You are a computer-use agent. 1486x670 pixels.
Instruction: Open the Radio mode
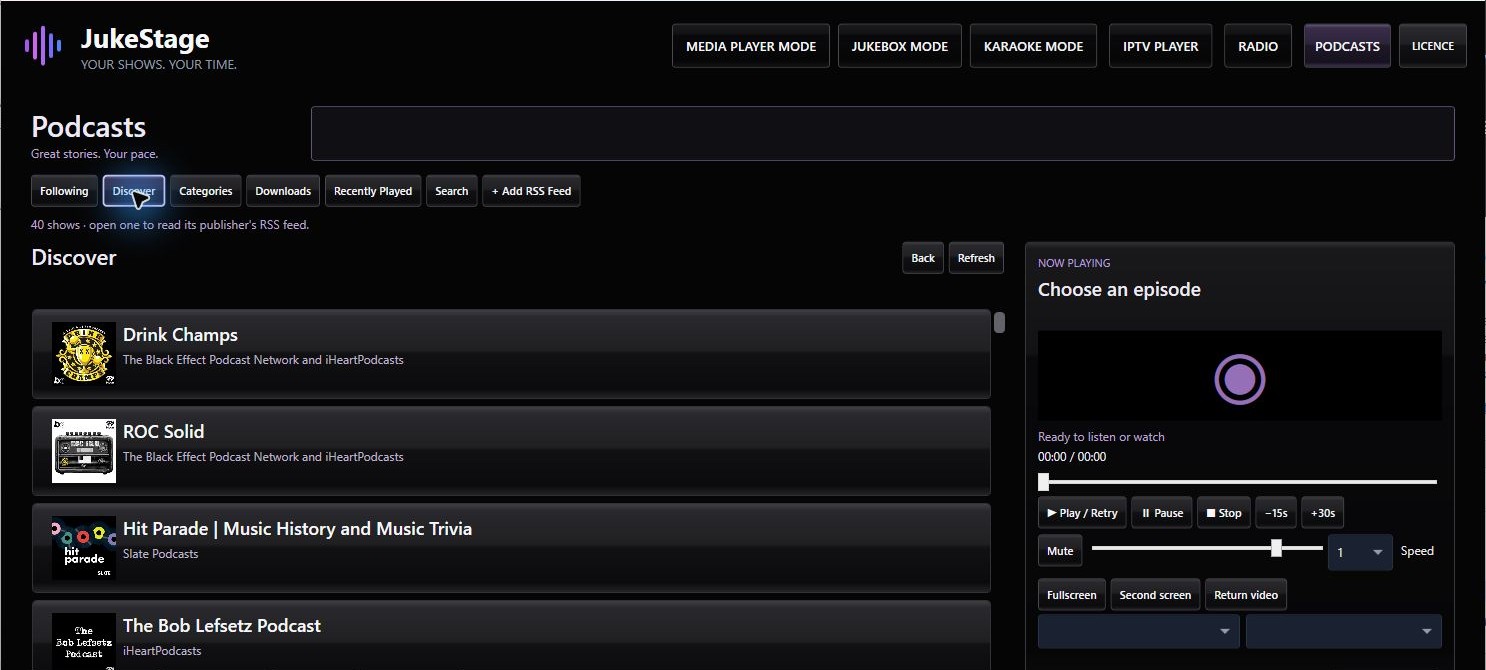point(1258,46)
